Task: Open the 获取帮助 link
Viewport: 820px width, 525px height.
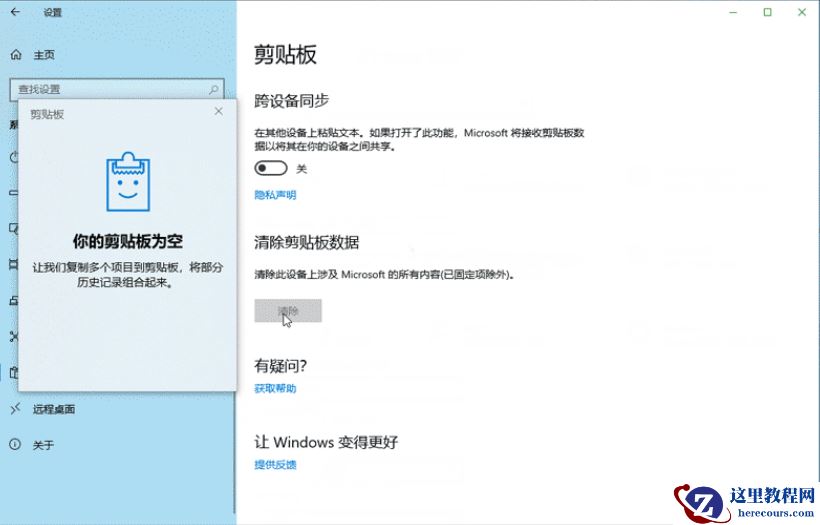Action: [x=275, y=389]
